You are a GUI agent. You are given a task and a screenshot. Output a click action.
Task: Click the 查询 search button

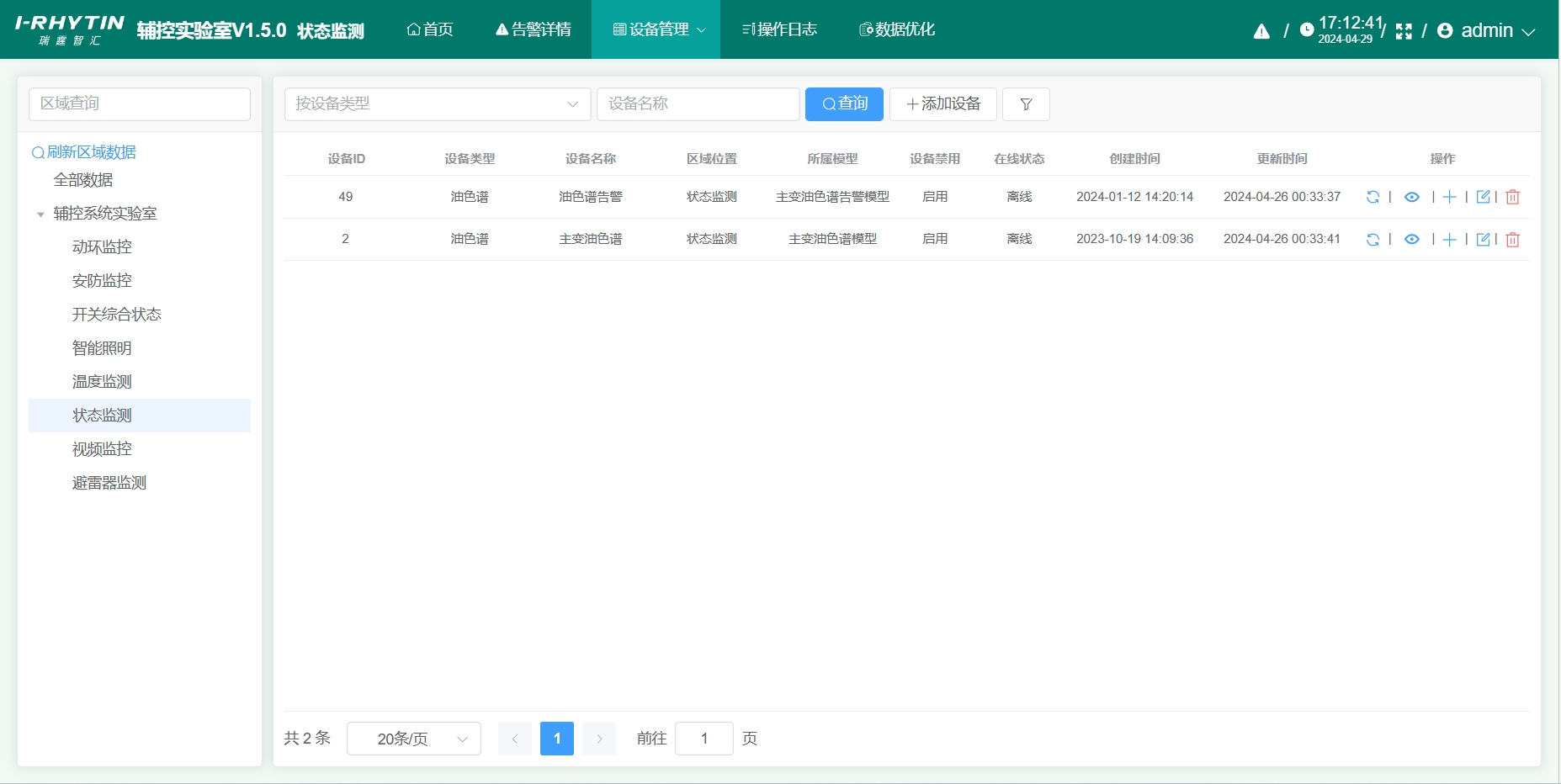pyautogui.click(x=844, y=104)
